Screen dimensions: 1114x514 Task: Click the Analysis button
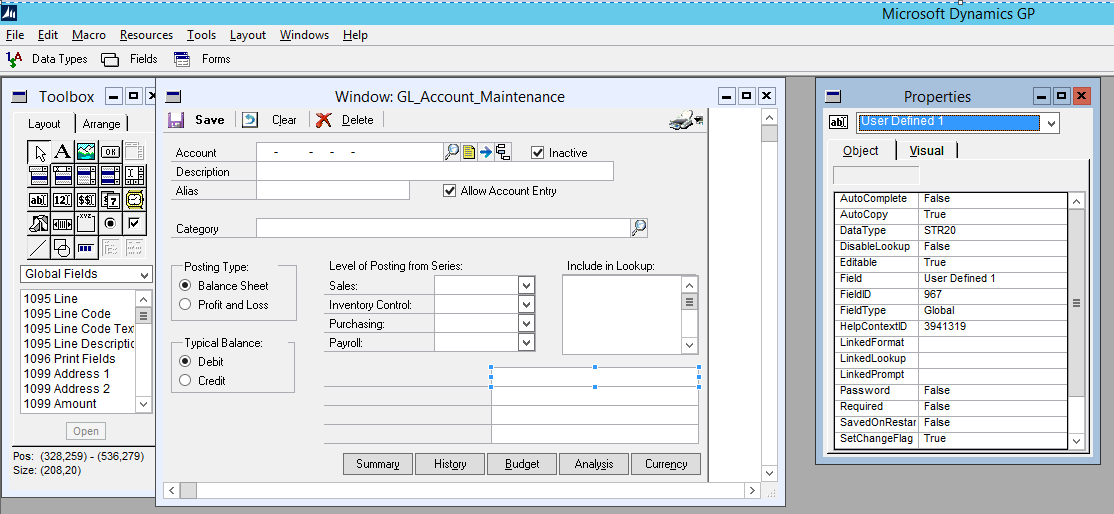(x=594, y=464)
